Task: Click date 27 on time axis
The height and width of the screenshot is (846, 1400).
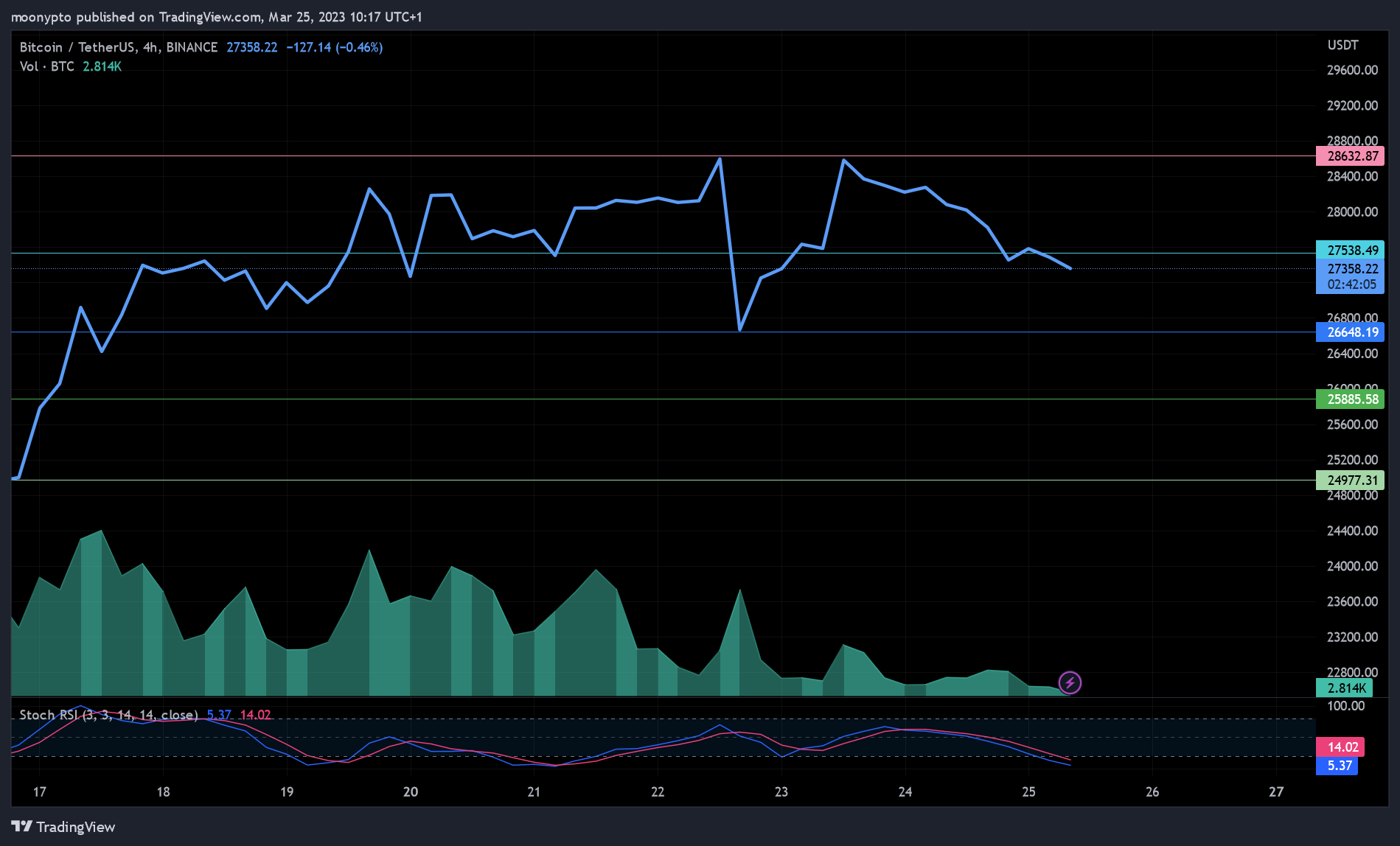Action: [x=1276, y=792]
